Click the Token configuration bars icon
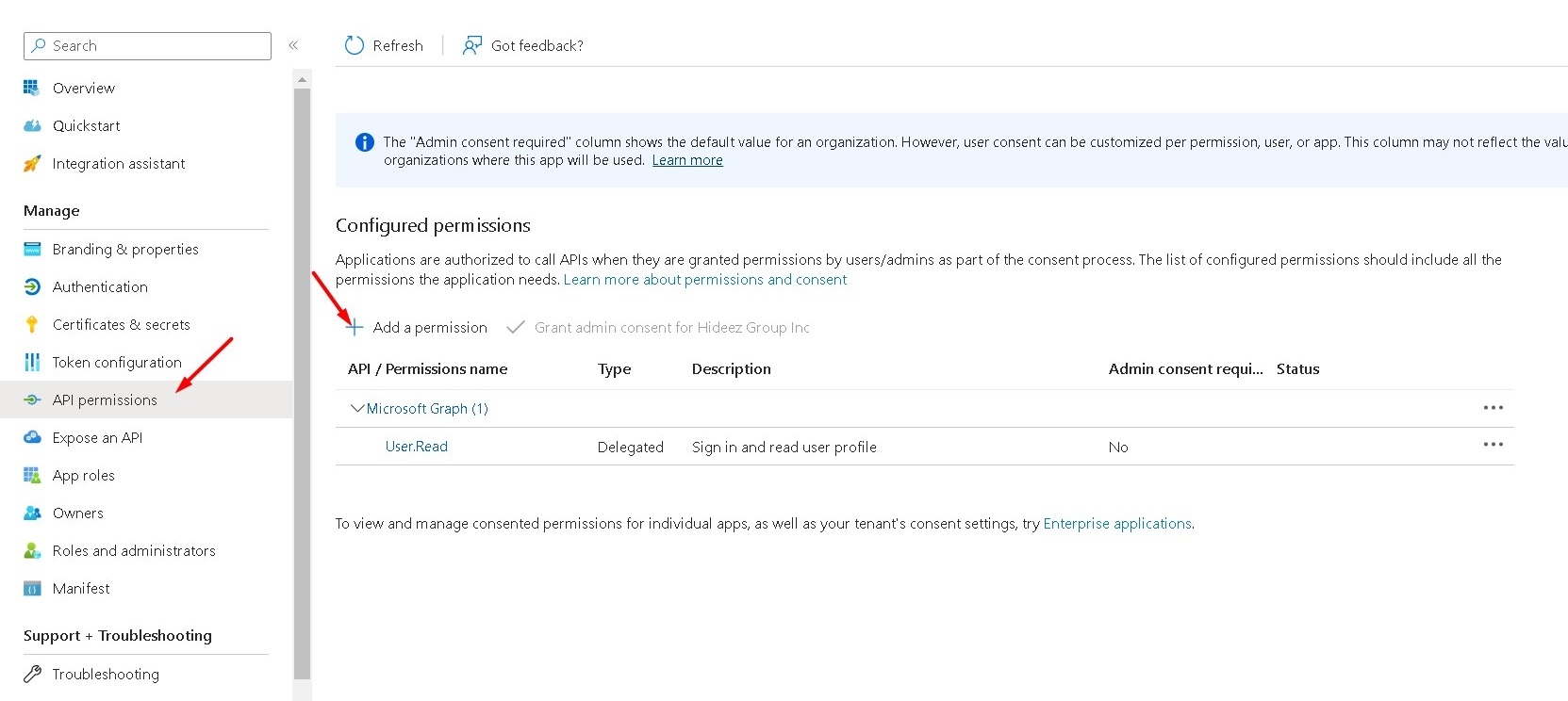Viewport: 1568px width, 701px height. coord(32,362)
